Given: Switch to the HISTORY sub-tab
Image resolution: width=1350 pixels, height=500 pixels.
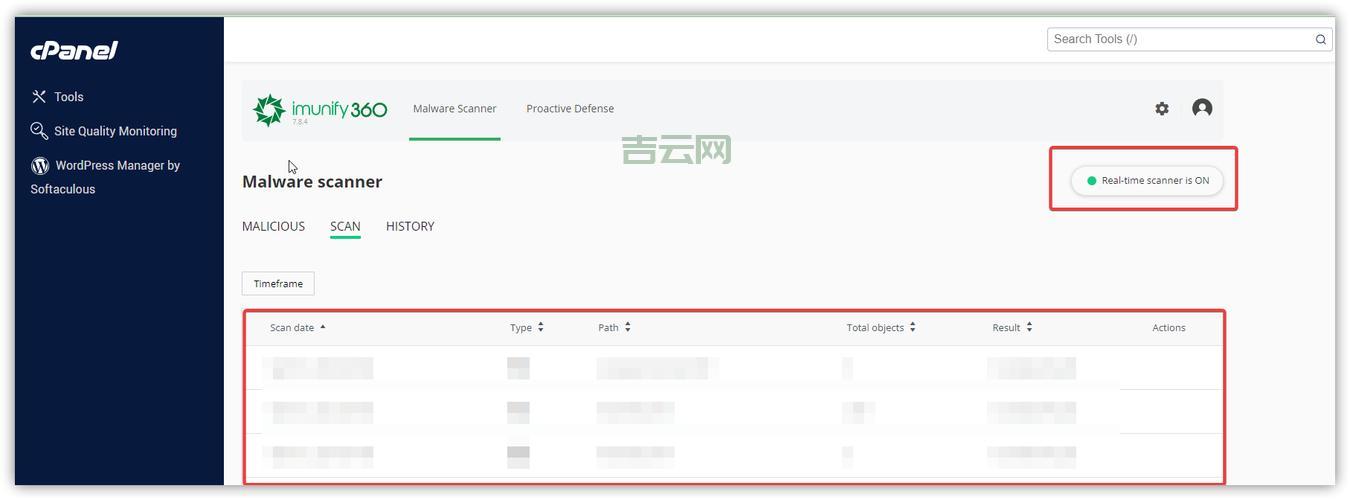Looking at the screenshot, I should (x=410, y=226).
